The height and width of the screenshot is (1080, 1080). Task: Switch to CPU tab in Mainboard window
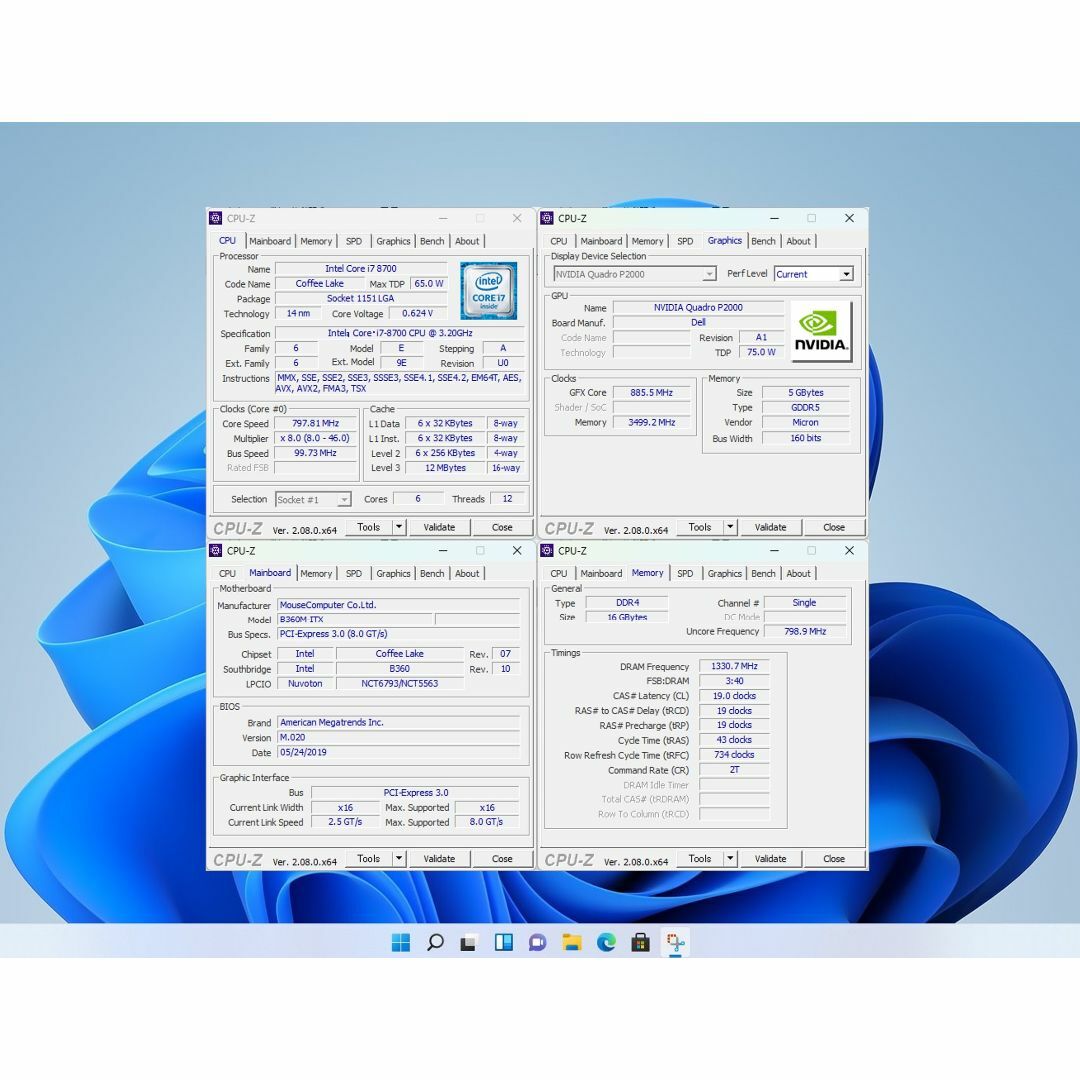[x=227, y=573]
